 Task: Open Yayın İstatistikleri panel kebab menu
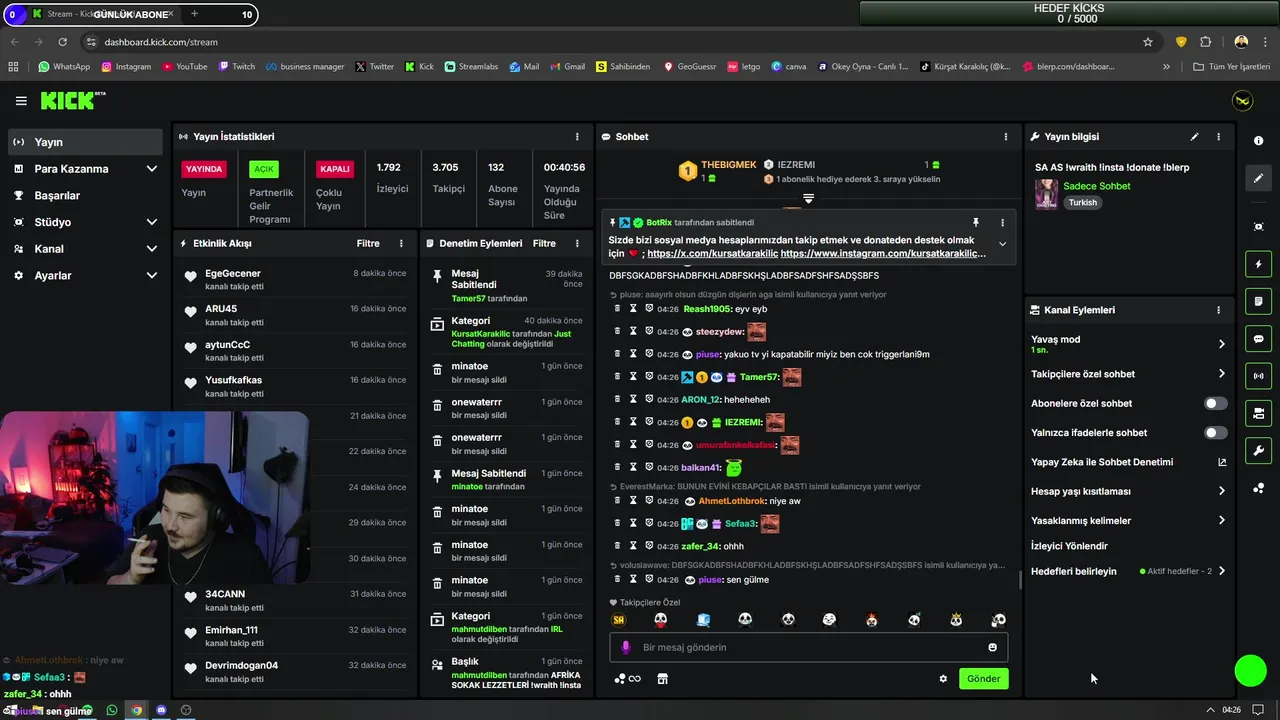point(577,136)
